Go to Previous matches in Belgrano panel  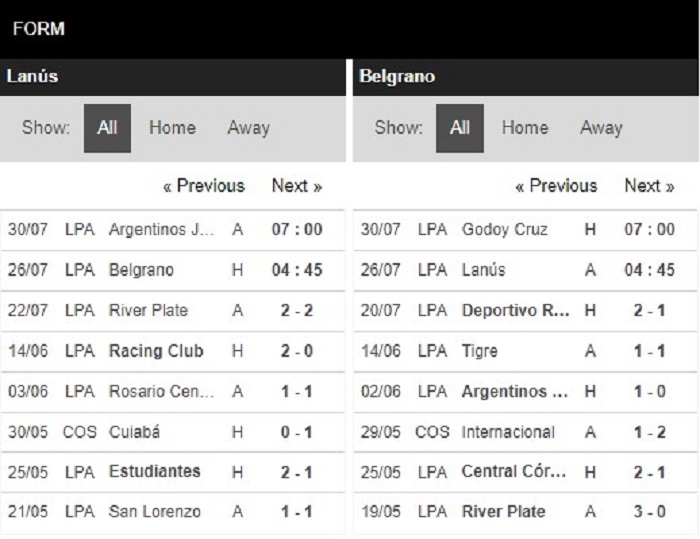click(x=556, y=186)
